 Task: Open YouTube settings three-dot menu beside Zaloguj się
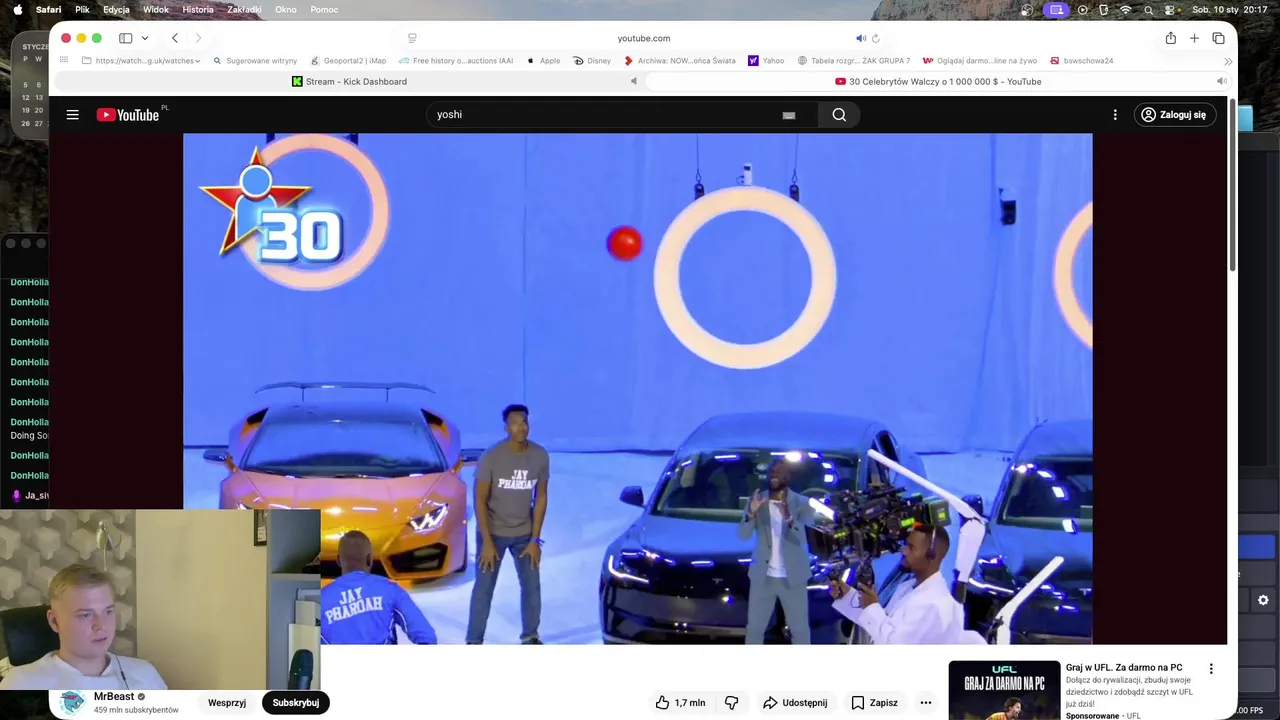(1115, 115)
